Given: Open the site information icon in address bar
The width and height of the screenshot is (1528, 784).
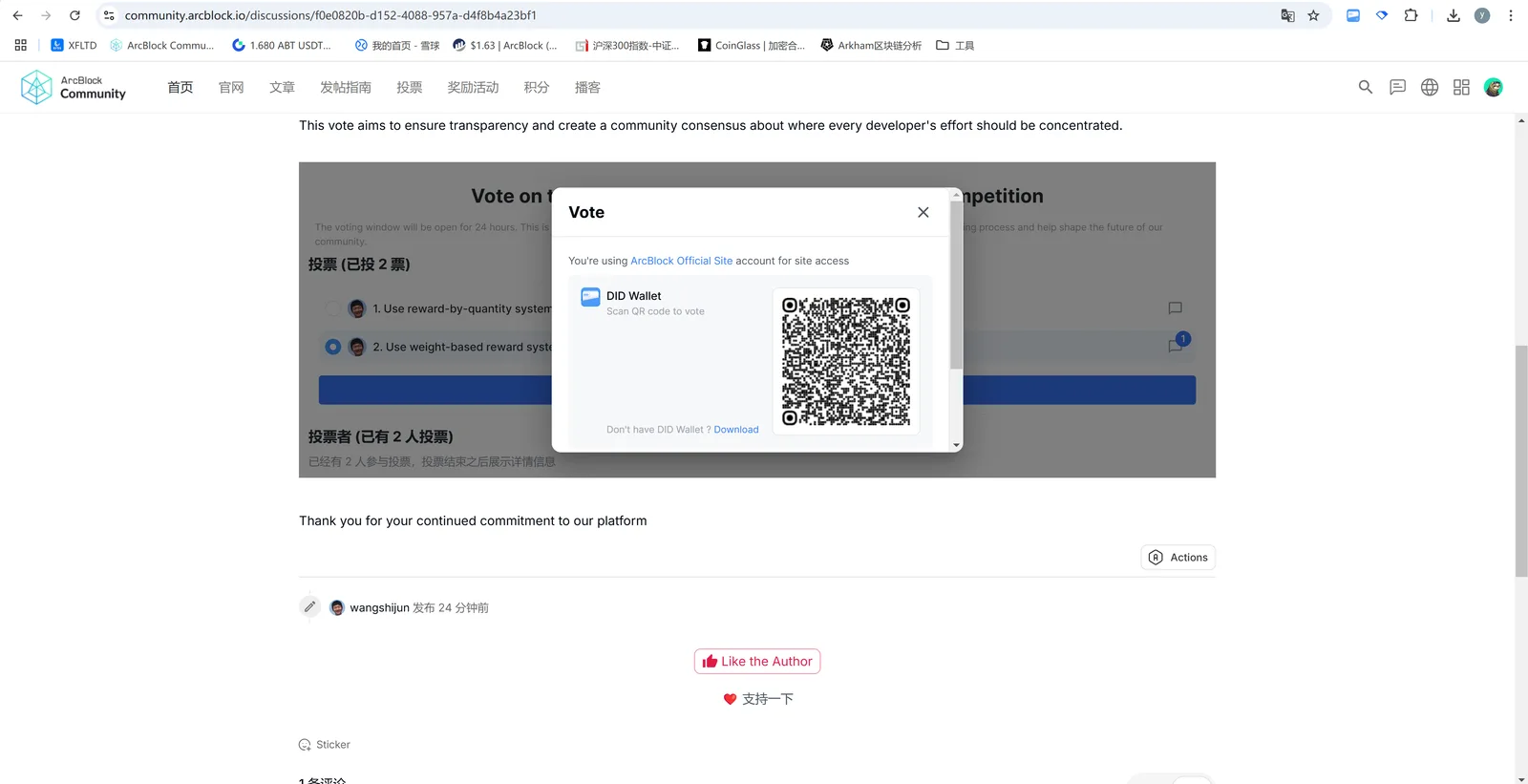Looking at the screenshot, I should click(x=109, y=15).
